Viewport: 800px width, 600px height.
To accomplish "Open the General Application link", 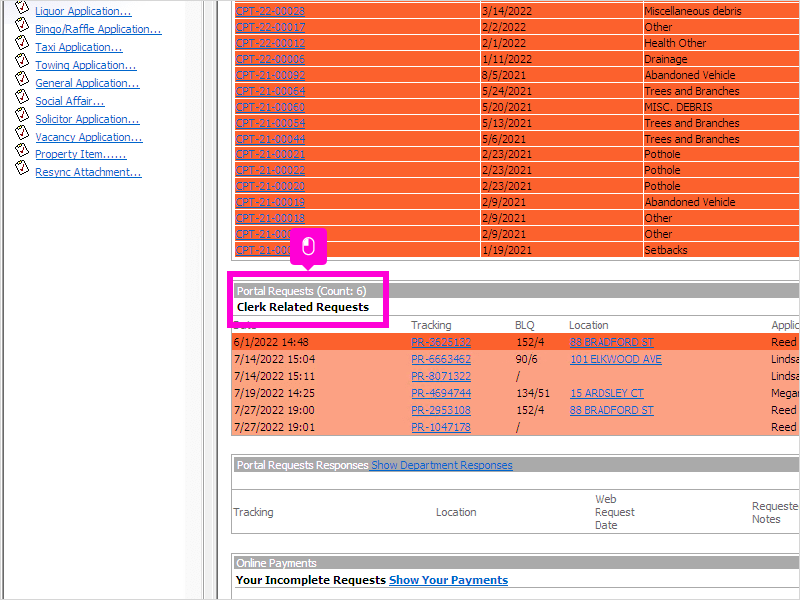I will tap(87, 83).
